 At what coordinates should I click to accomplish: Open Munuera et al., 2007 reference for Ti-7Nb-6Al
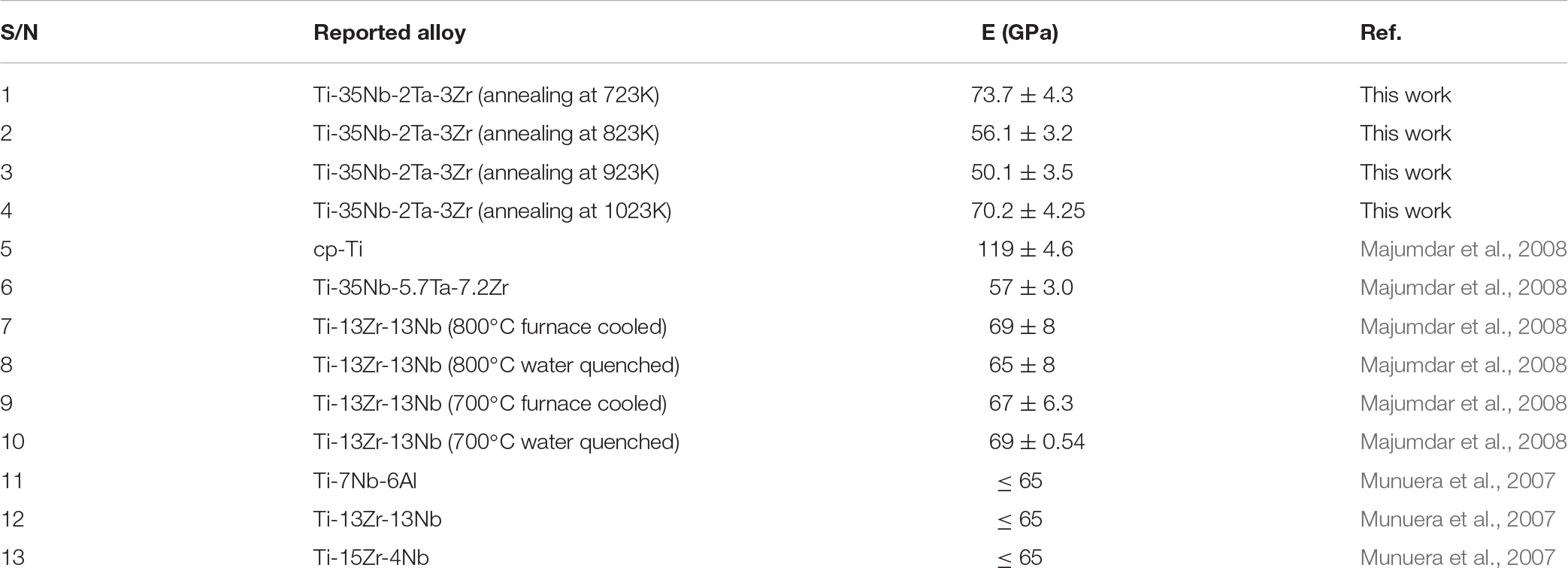1458,481
